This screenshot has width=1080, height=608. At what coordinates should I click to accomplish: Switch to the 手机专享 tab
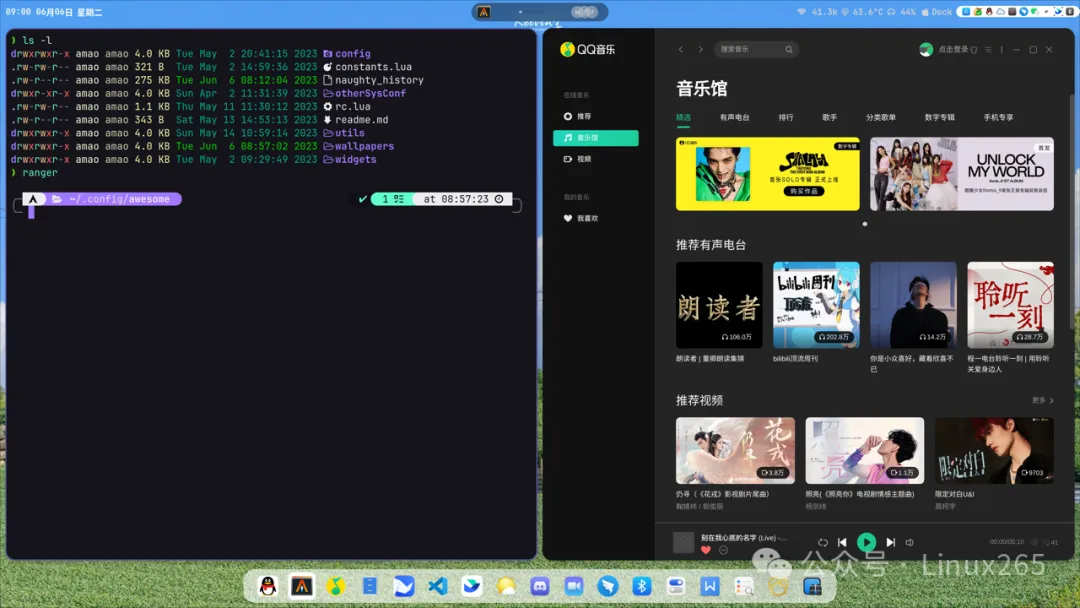point(998,118)
